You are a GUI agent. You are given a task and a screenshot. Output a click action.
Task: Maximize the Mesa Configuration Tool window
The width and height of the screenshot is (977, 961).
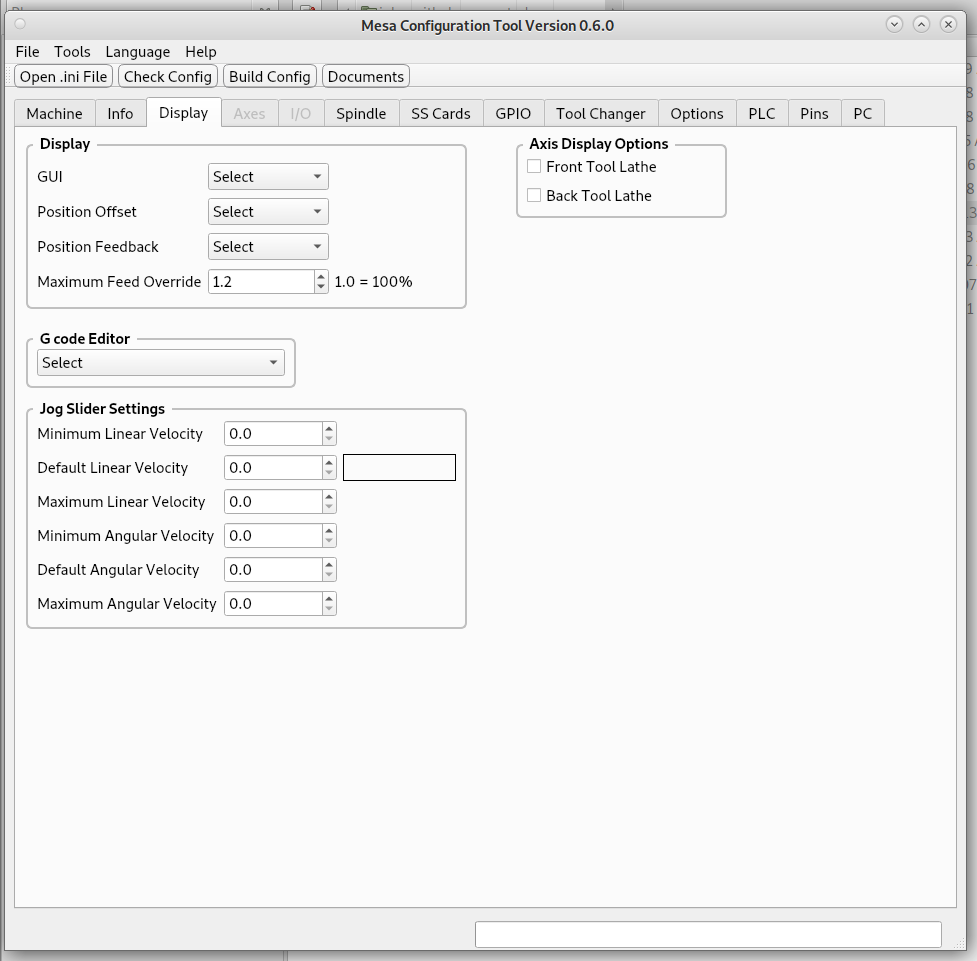(x=921, y=24)
